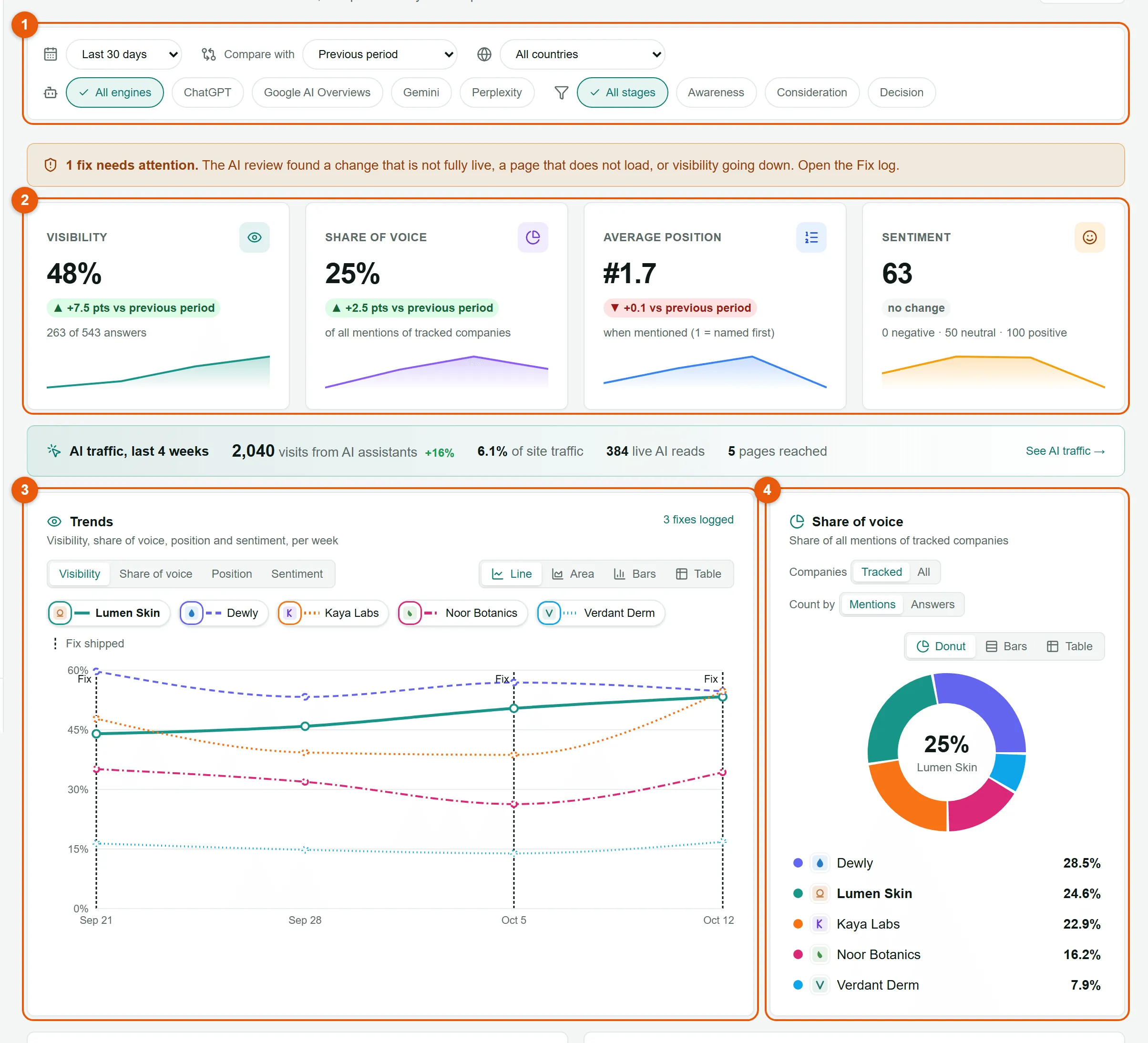Count share of voice by Answers
Screen dimensions: 1148x1043
932,604
